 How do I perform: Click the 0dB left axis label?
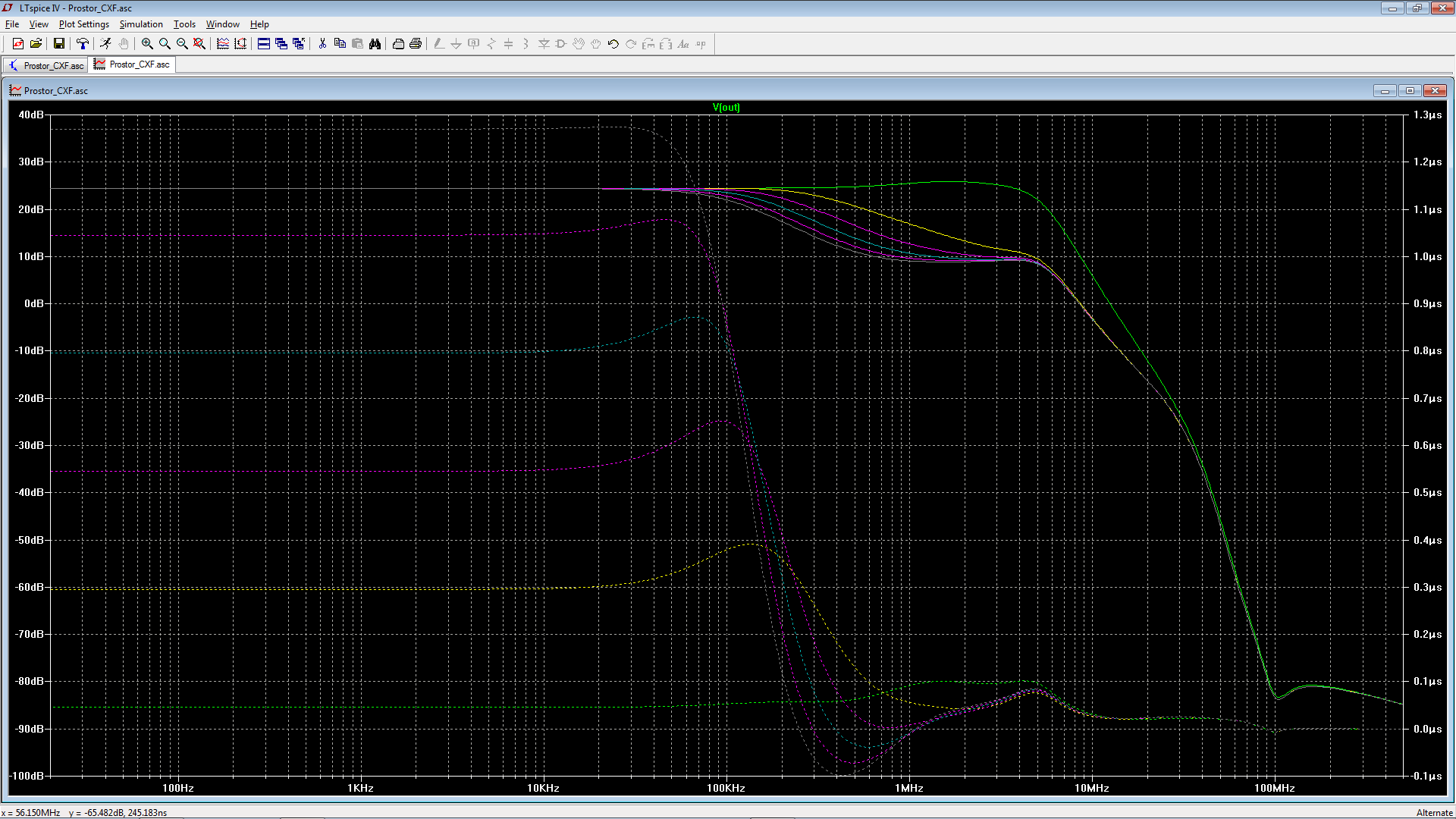pyautogui.click(x=33, y=303)
